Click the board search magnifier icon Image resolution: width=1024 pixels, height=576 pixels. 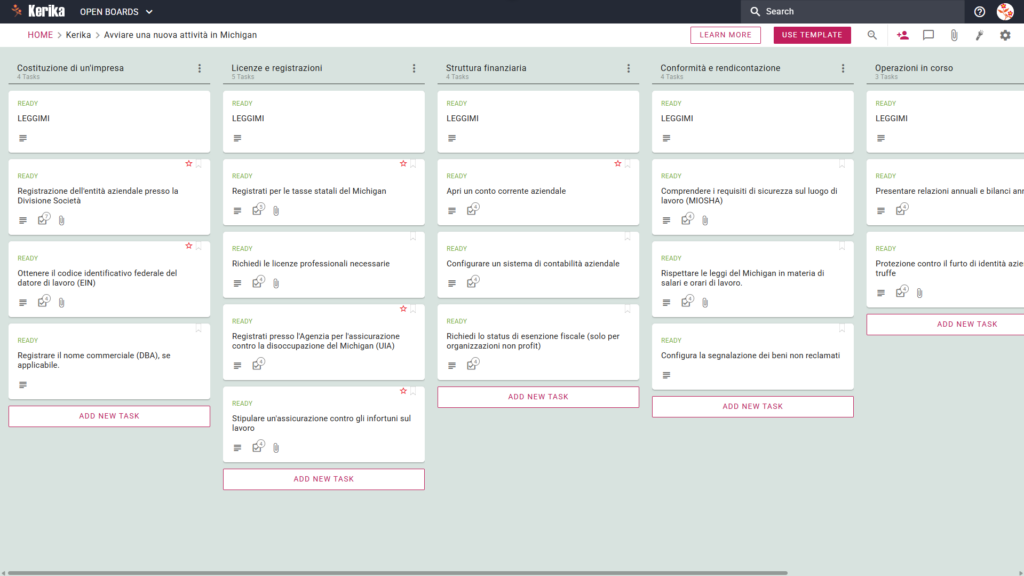click(872, 35)
